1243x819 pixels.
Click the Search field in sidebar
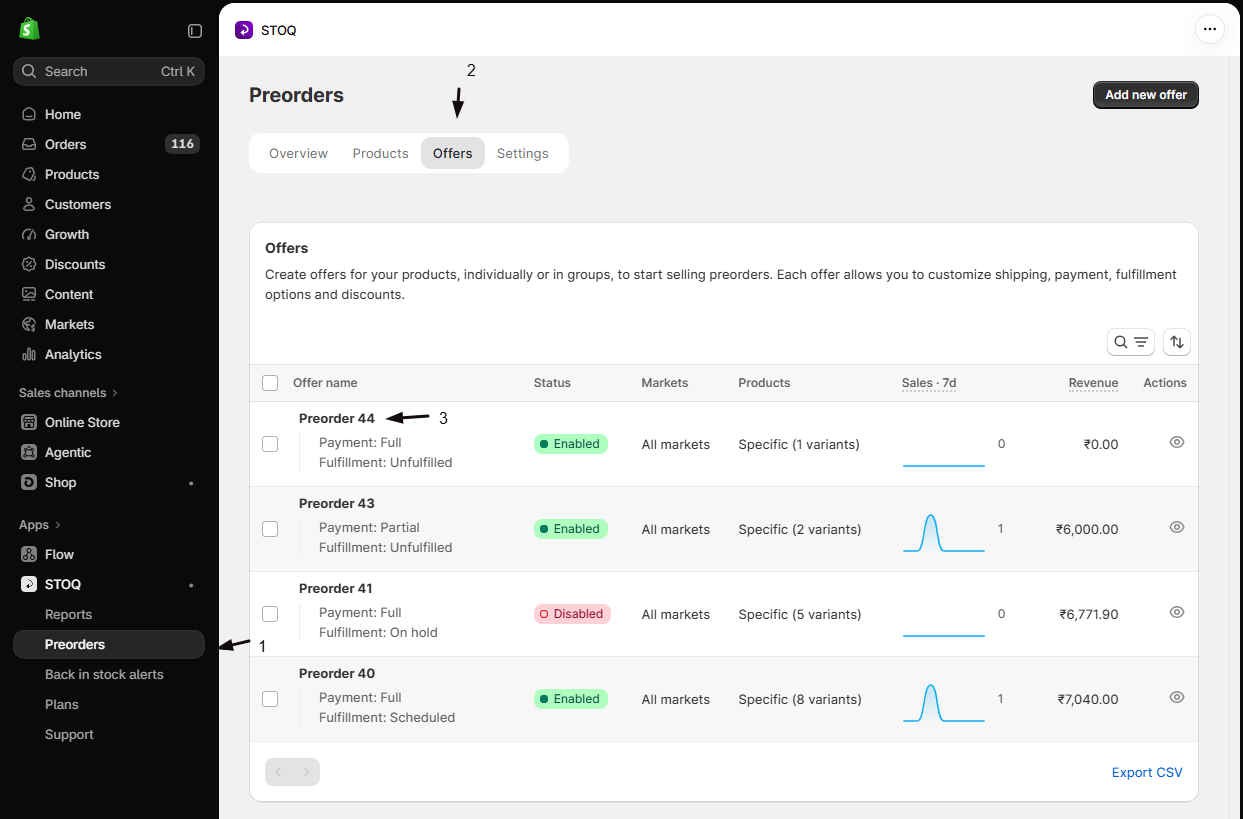(x=109, y=71)
